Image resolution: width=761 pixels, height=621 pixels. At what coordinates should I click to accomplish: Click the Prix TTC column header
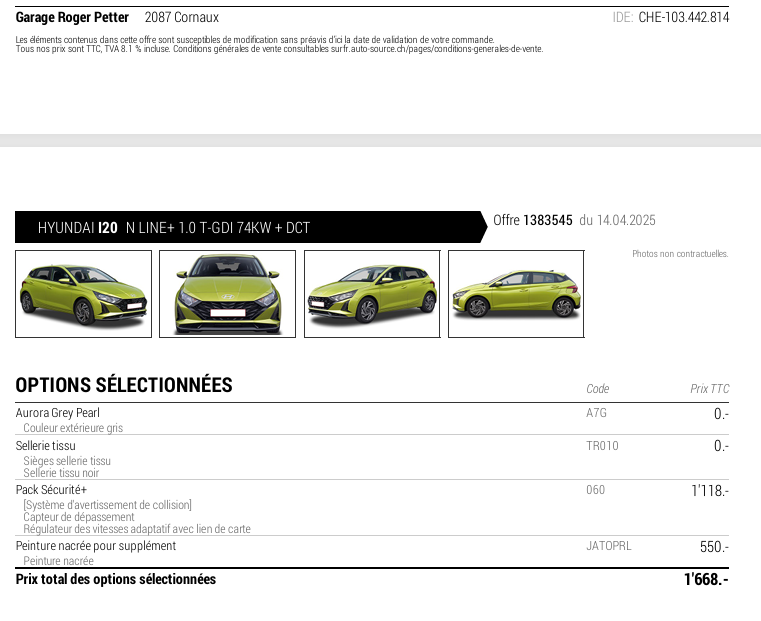(709, 389)
